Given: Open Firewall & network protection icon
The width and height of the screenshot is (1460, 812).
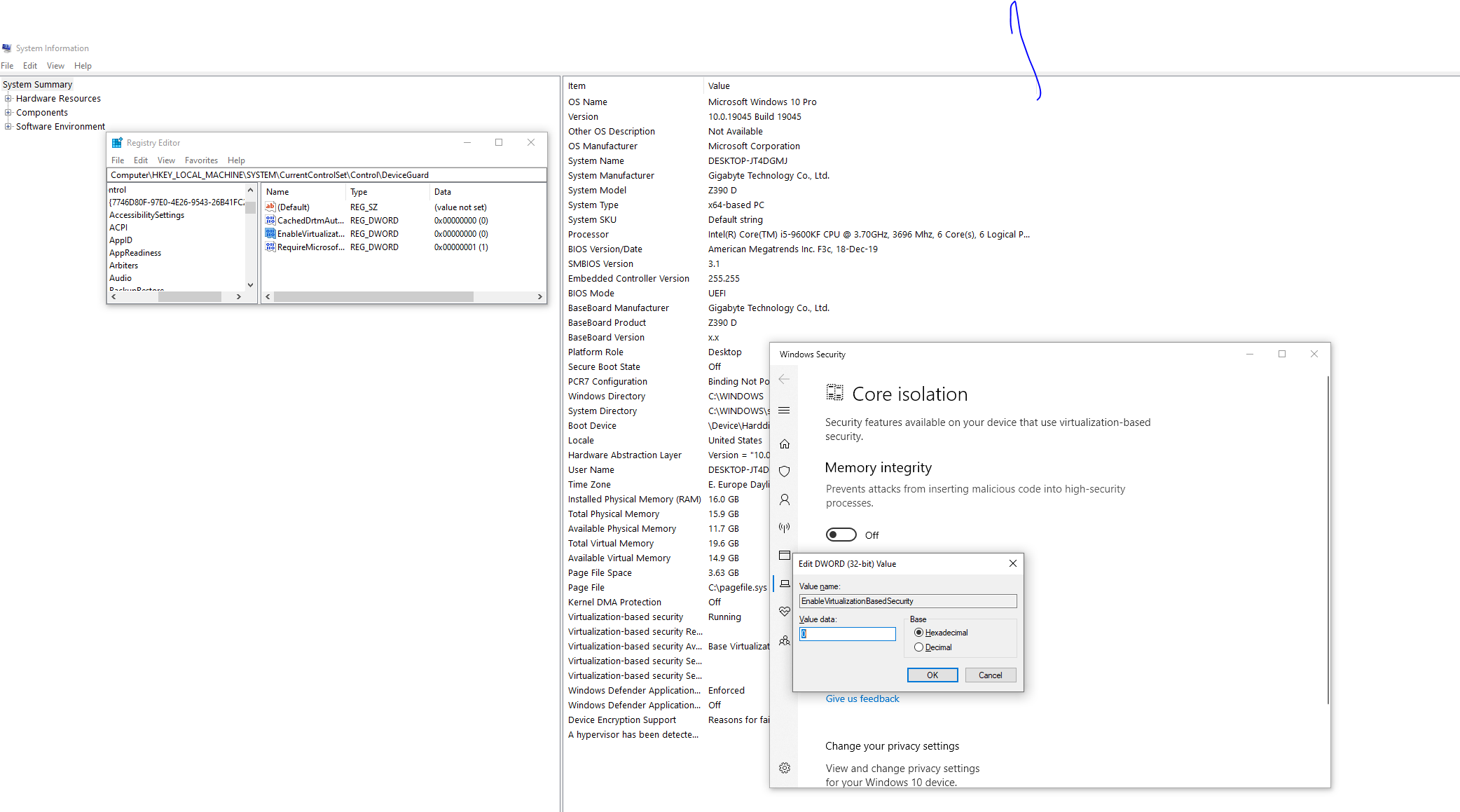Looking at the screenshot, I should [x=785, y=528].
